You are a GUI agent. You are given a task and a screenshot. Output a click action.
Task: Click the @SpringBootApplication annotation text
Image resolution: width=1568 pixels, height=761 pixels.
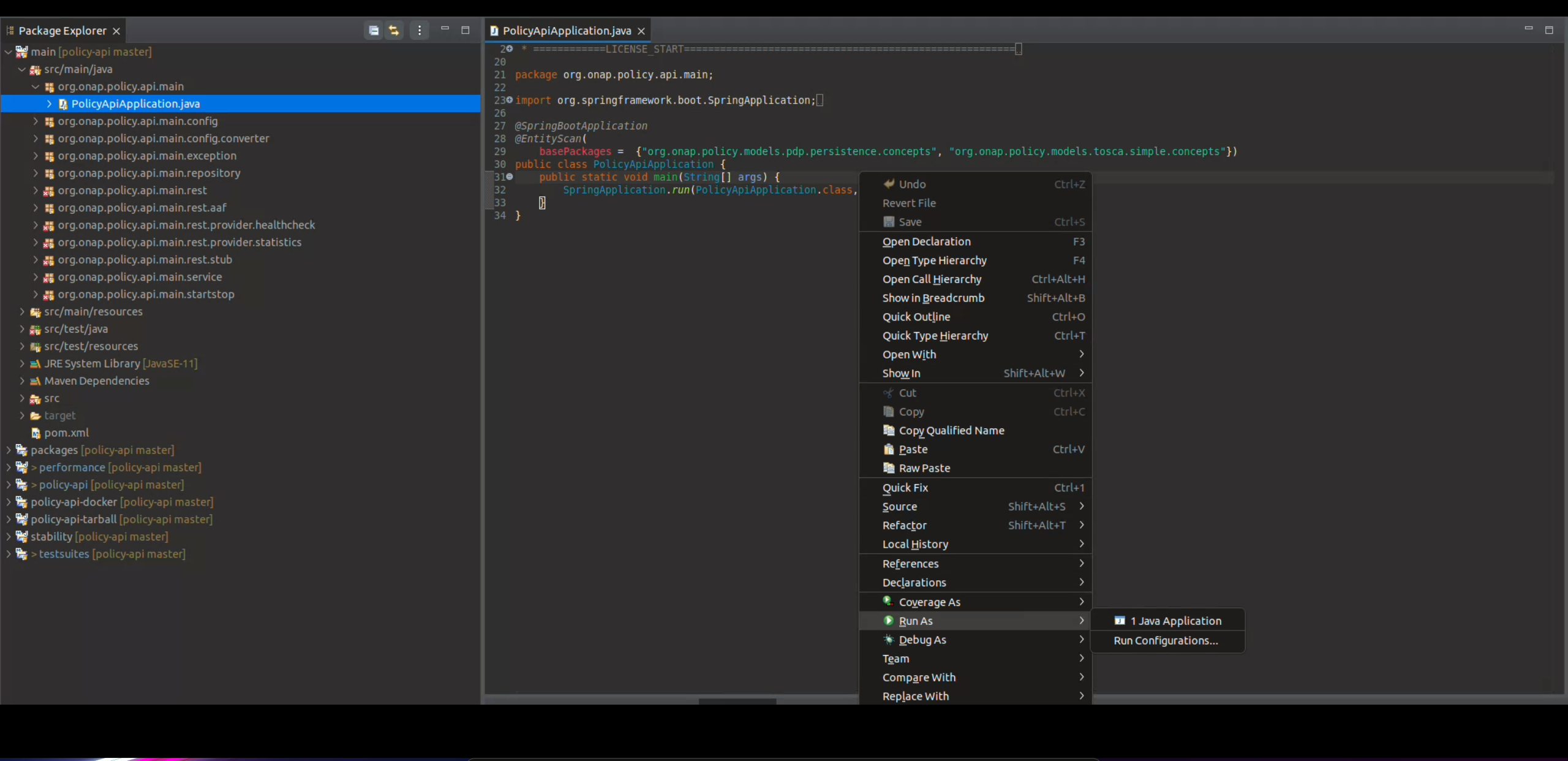[x=581, y=126]
